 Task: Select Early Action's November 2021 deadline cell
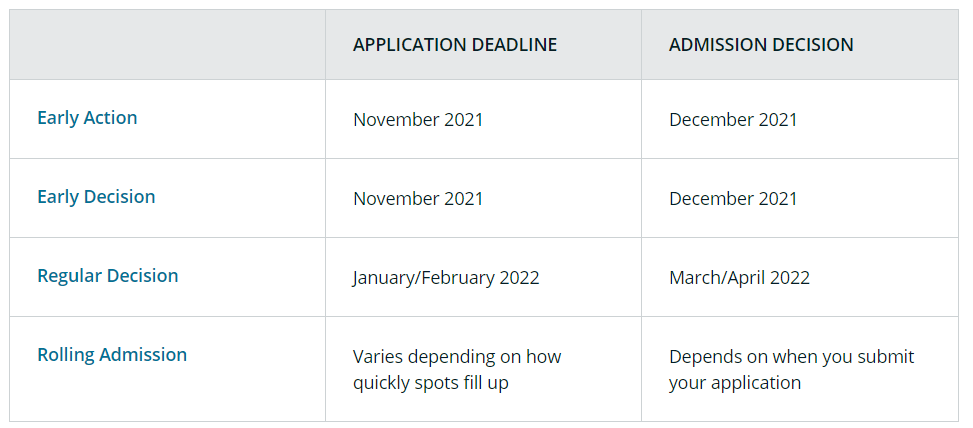(418, 120)
